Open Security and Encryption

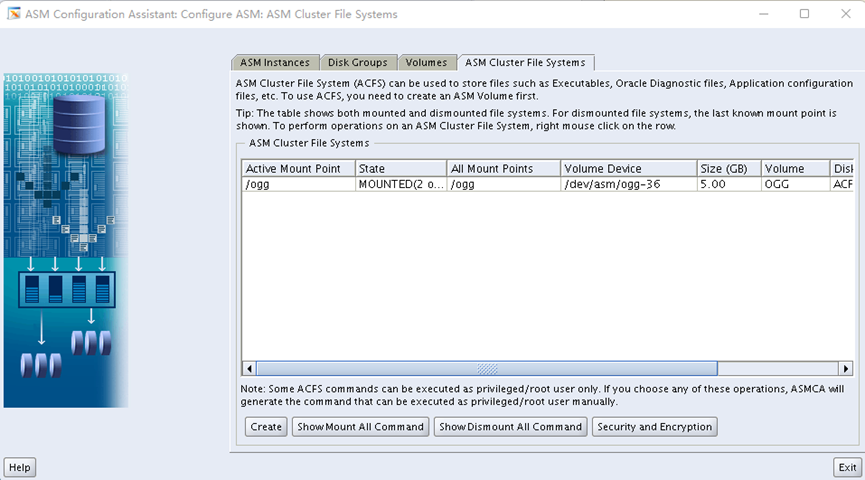654,426
